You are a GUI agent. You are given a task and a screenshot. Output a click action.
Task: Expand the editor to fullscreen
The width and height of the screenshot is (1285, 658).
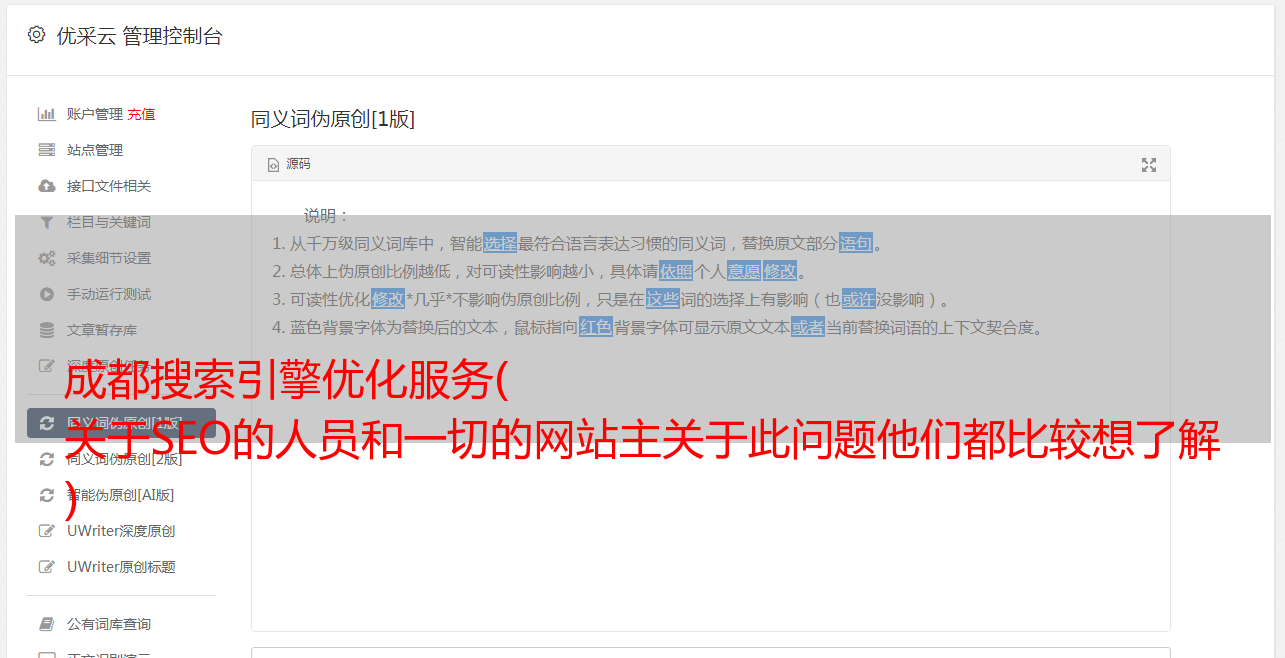coord(1149,165)
